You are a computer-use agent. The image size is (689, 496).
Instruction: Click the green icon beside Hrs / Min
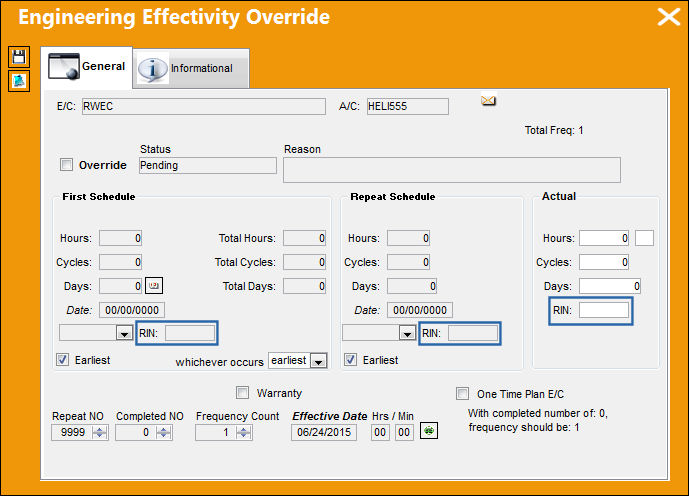(429, 431)
